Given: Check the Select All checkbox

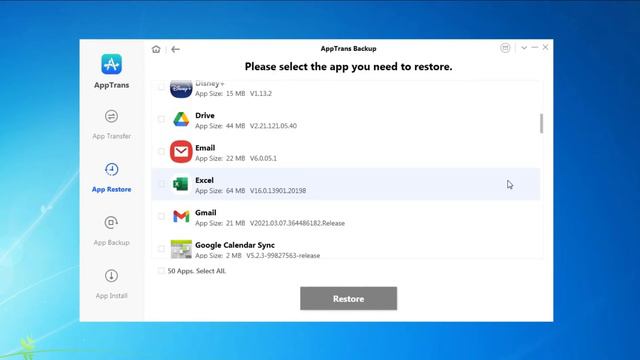Looking at the screenshot, I should point(161,271).
